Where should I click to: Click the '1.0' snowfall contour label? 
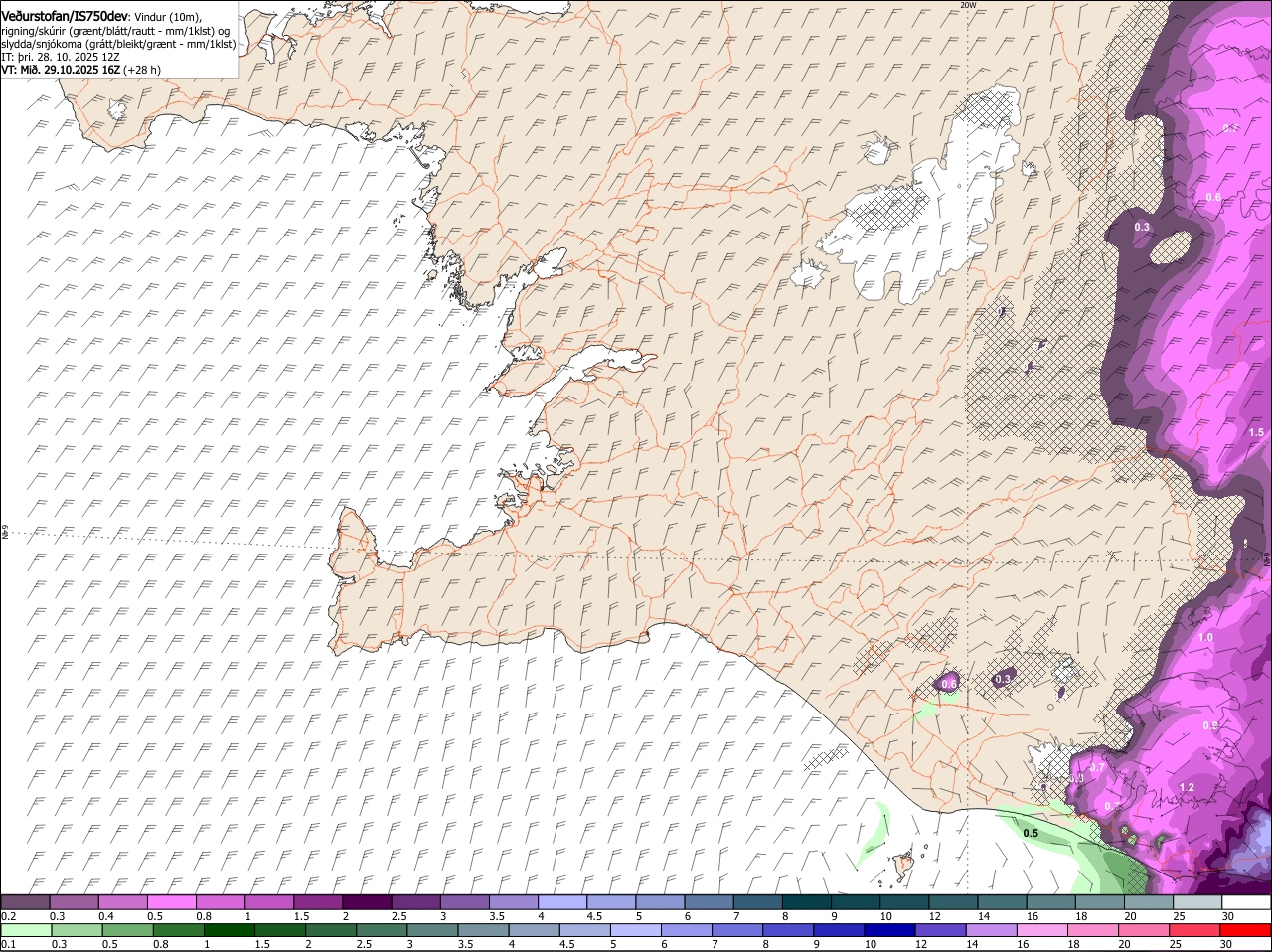1205,637
